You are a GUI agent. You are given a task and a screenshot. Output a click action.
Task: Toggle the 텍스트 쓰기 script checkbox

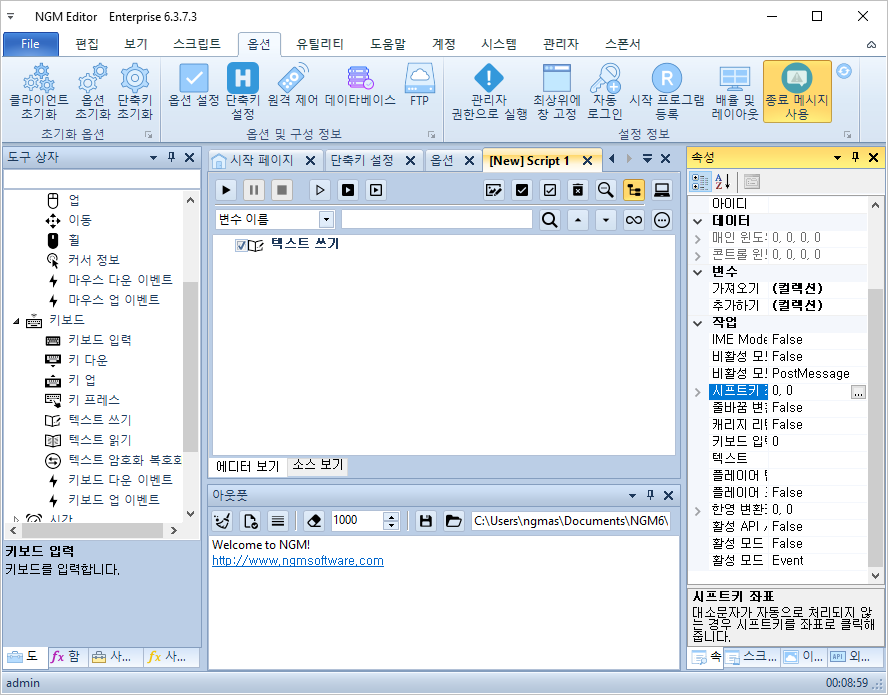241,245
